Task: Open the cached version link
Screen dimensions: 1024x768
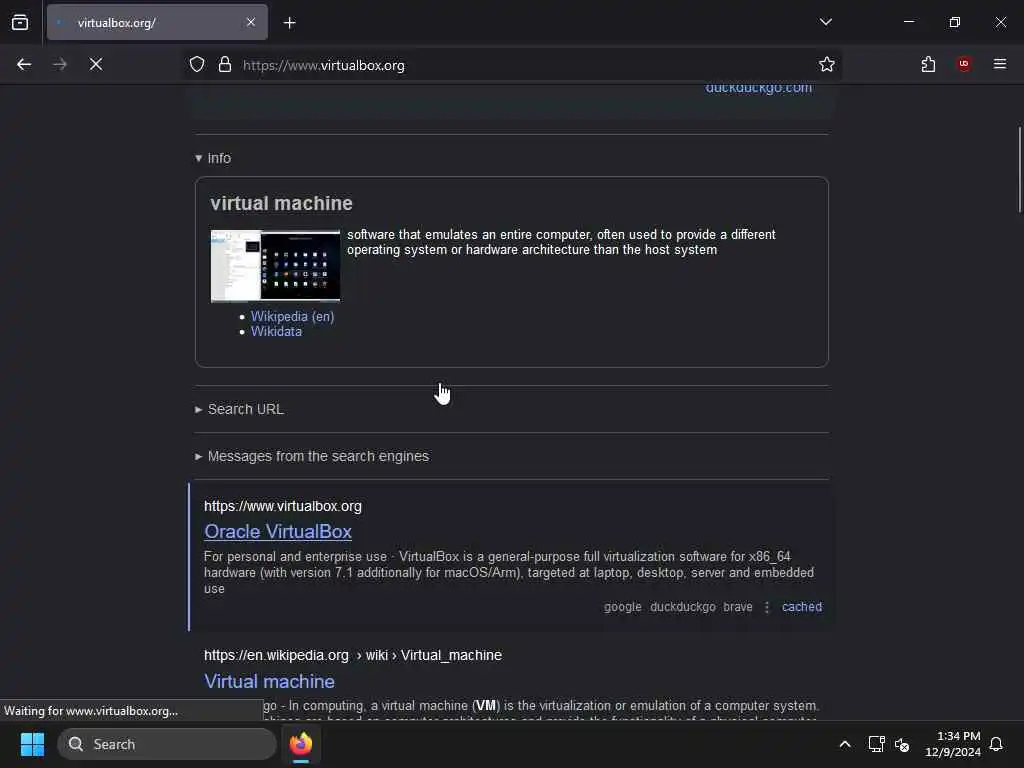Action: point(802,607)
